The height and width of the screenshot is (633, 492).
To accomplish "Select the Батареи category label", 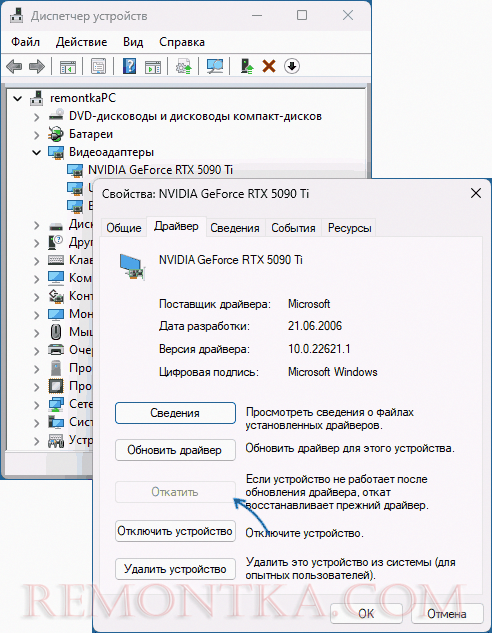I will tap(91, 134).
